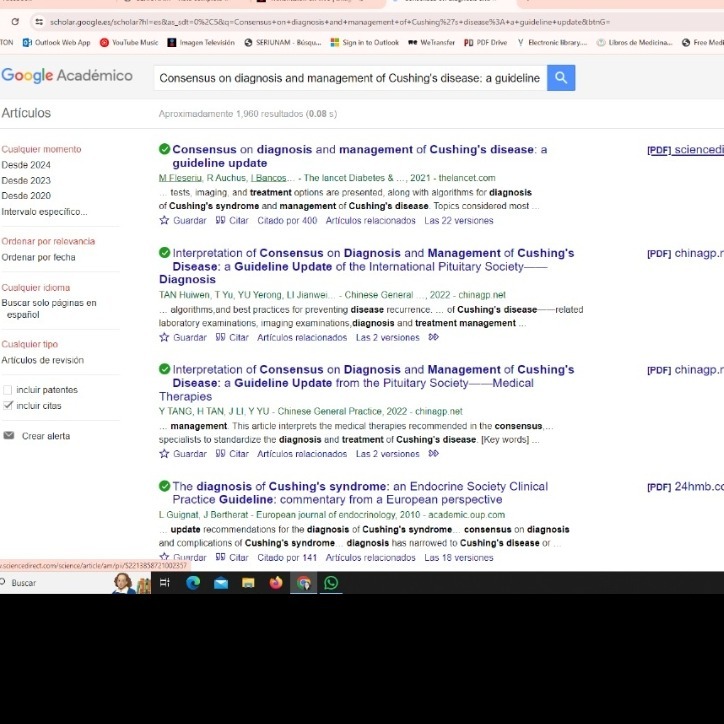
Task: Click the browser address bar URL
Action: point(330,22)
